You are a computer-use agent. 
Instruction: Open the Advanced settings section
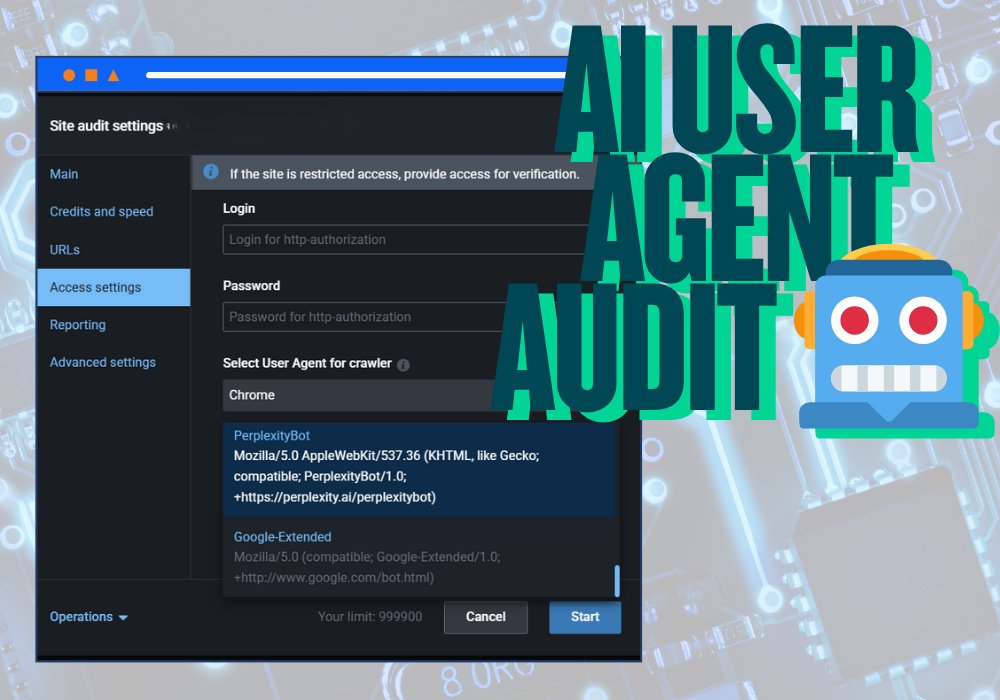tap(102, 362)
